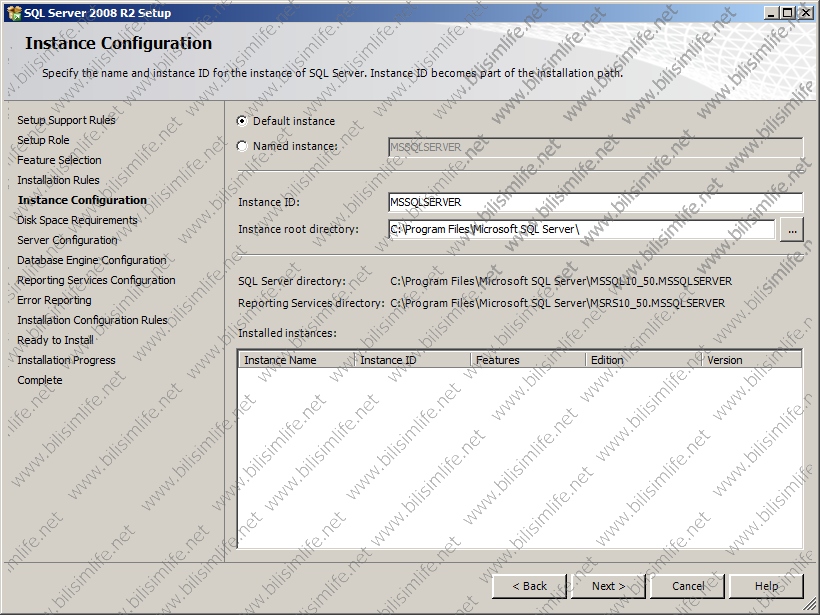Click the Edition column header
820x615 pixels.
click(644, 360)
